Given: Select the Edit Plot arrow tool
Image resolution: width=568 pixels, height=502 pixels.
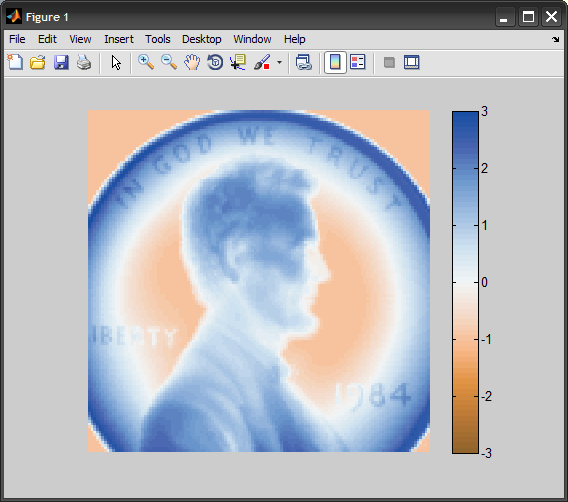Looking at the screenshot, I should click(x=116, y=63).
